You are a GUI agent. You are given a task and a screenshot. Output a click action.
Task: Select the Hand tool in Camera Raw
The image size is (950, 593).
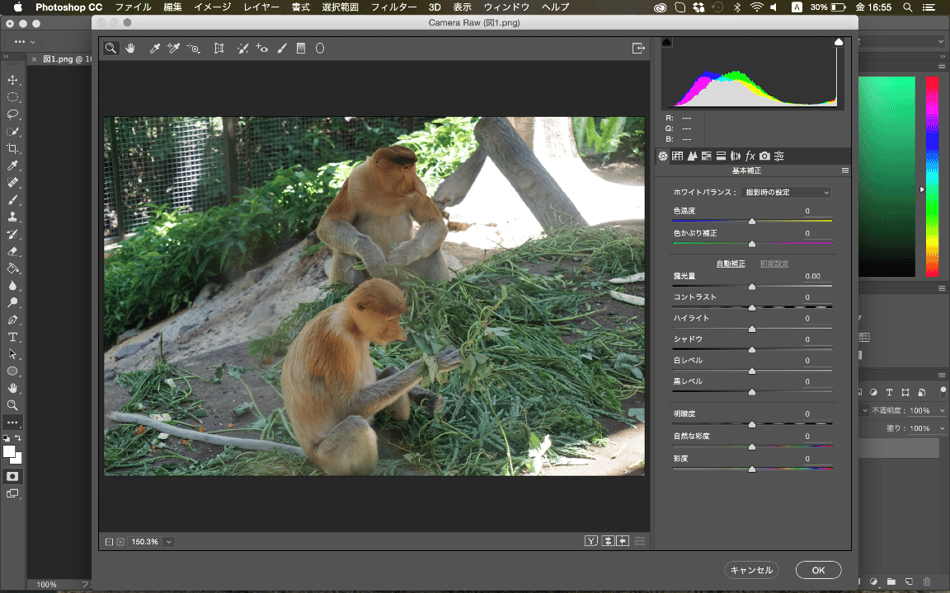[x=130, y=48]
